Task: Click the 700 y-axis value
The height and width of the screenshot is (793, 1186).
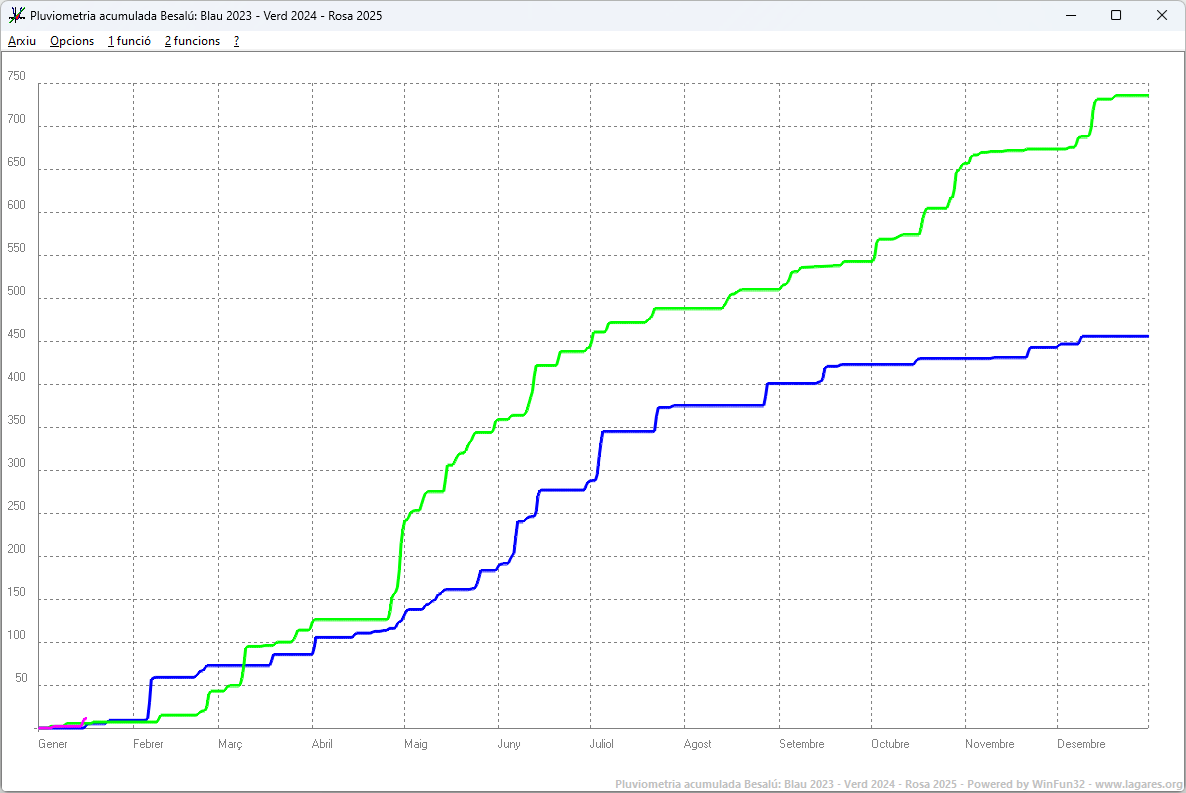Action: pos(17,119)
